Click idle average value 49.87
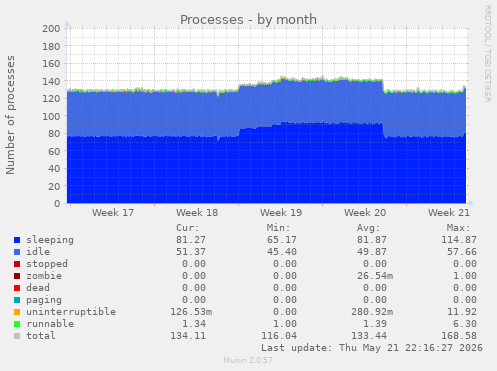 (x=372, y=252)
